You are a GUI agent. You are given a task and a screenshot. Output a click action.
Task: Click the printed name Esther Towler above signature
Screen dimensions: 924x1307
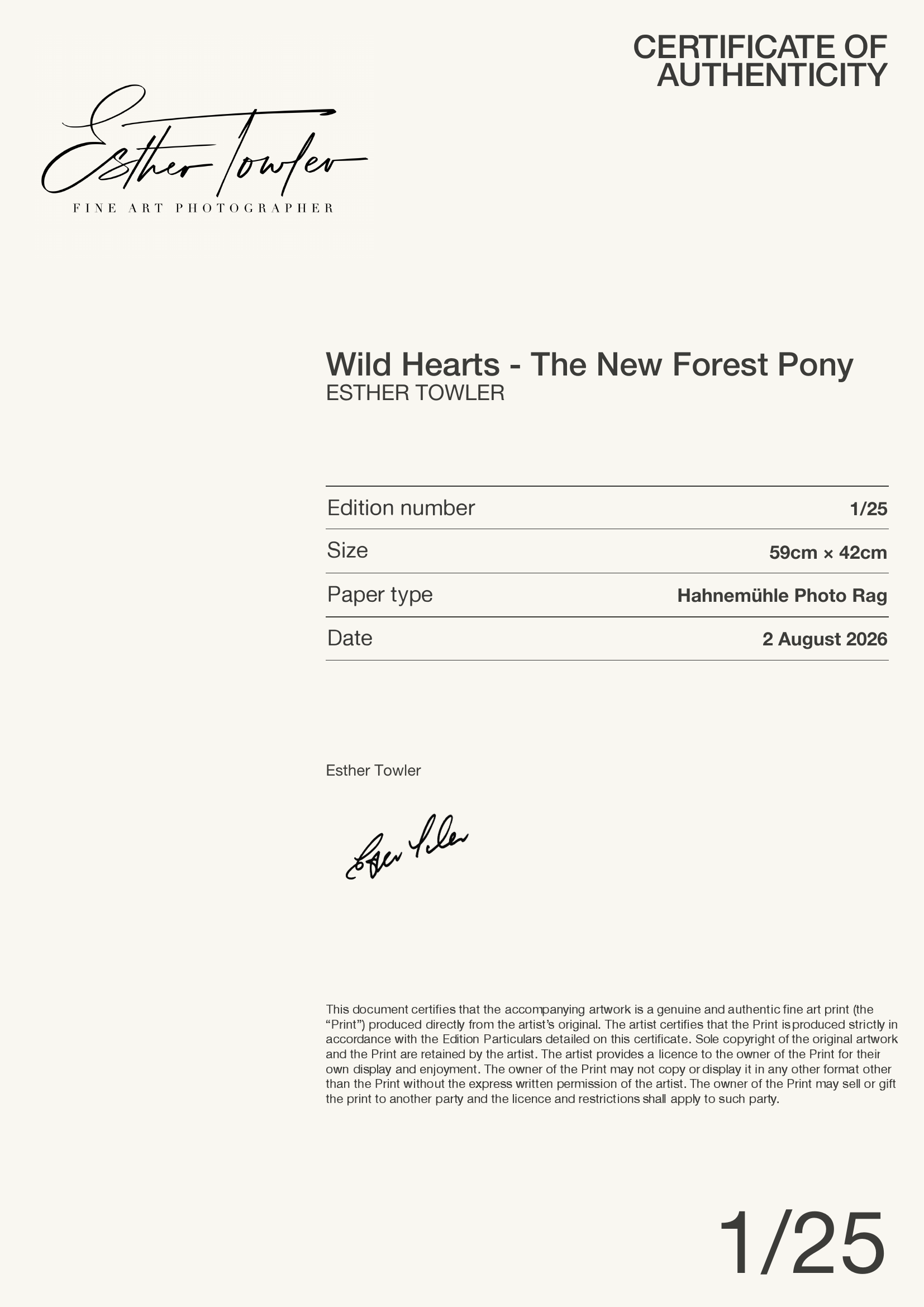pos(373,771)
